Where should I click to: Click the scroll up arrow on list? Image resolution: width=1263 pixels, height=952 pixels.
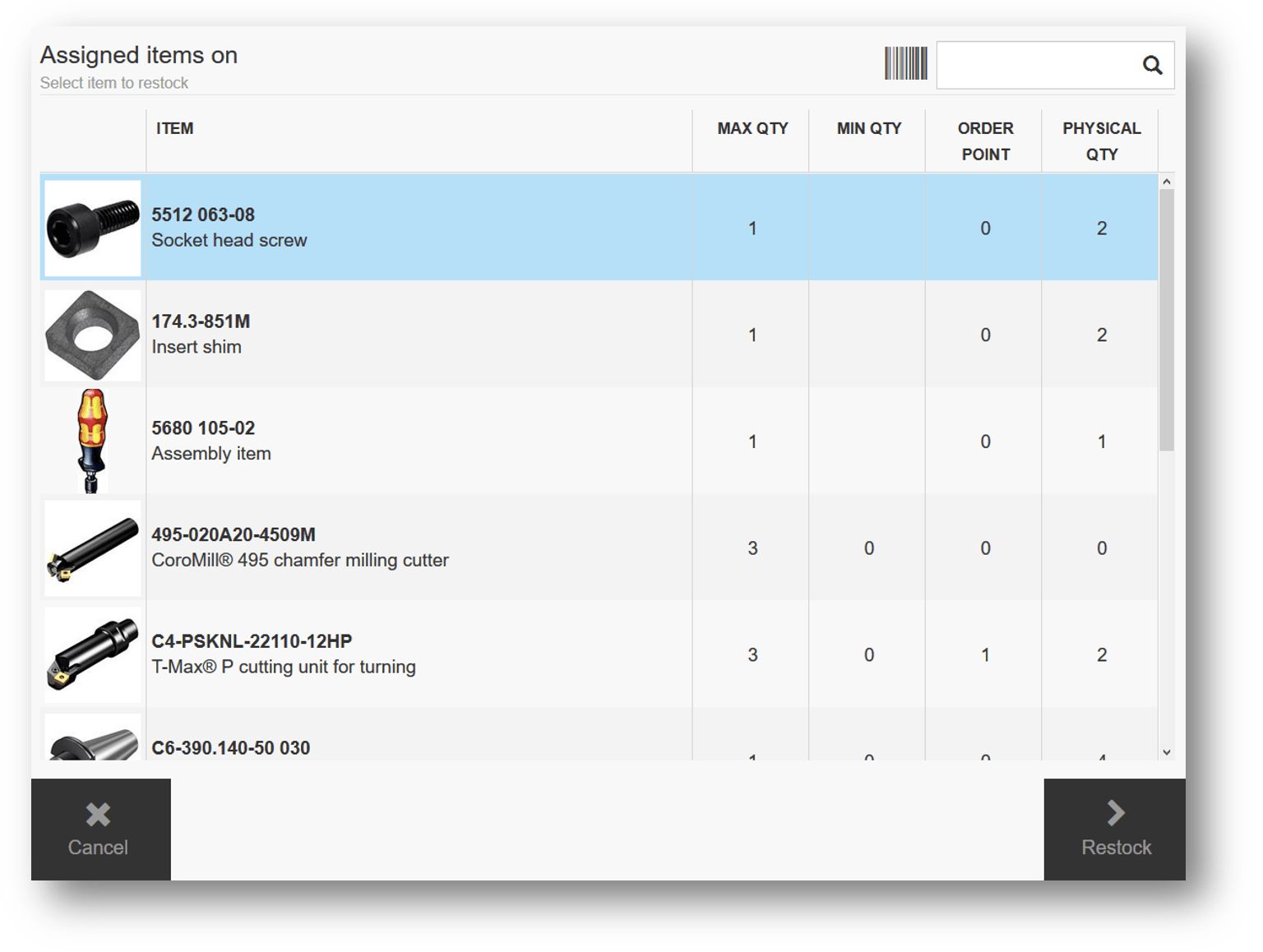(x=1166, y=182)
